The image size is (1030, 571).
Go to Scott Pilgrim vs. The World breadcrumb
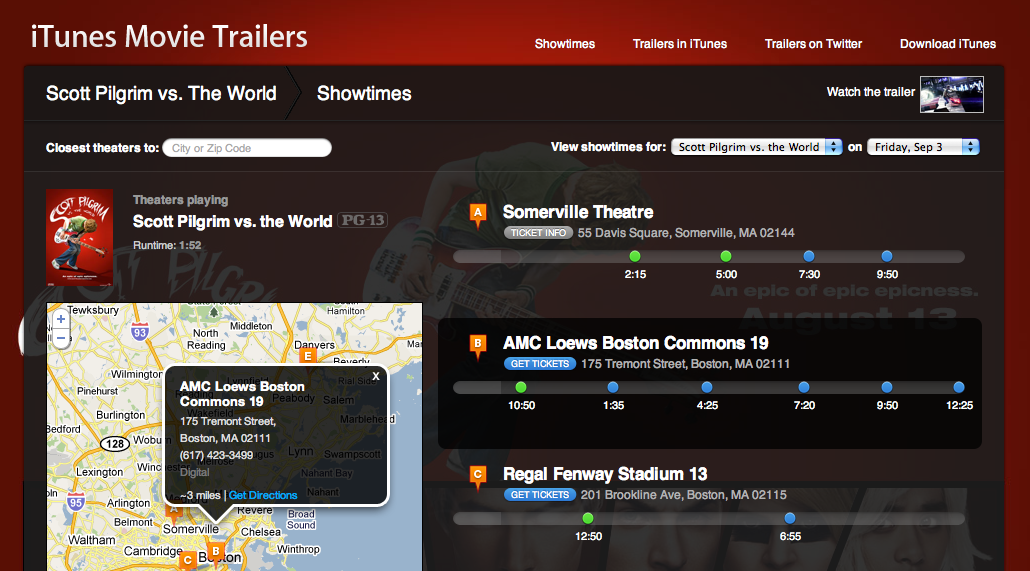(161, 93)
